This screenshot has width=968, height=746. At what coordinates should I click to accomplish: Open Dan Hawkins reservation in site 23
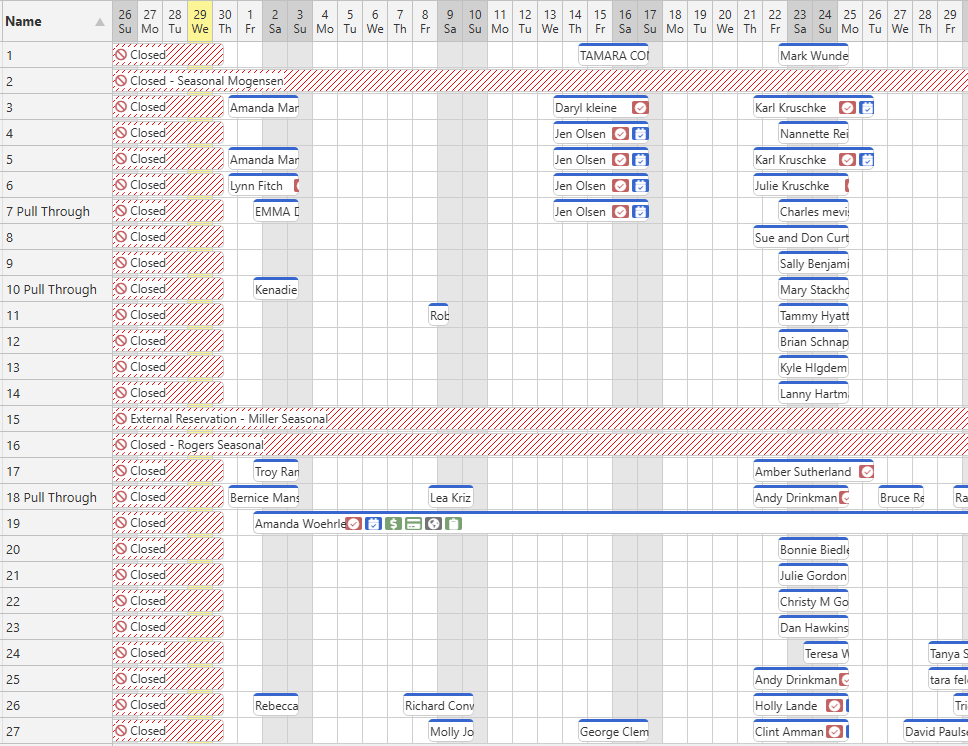(814, 627)
